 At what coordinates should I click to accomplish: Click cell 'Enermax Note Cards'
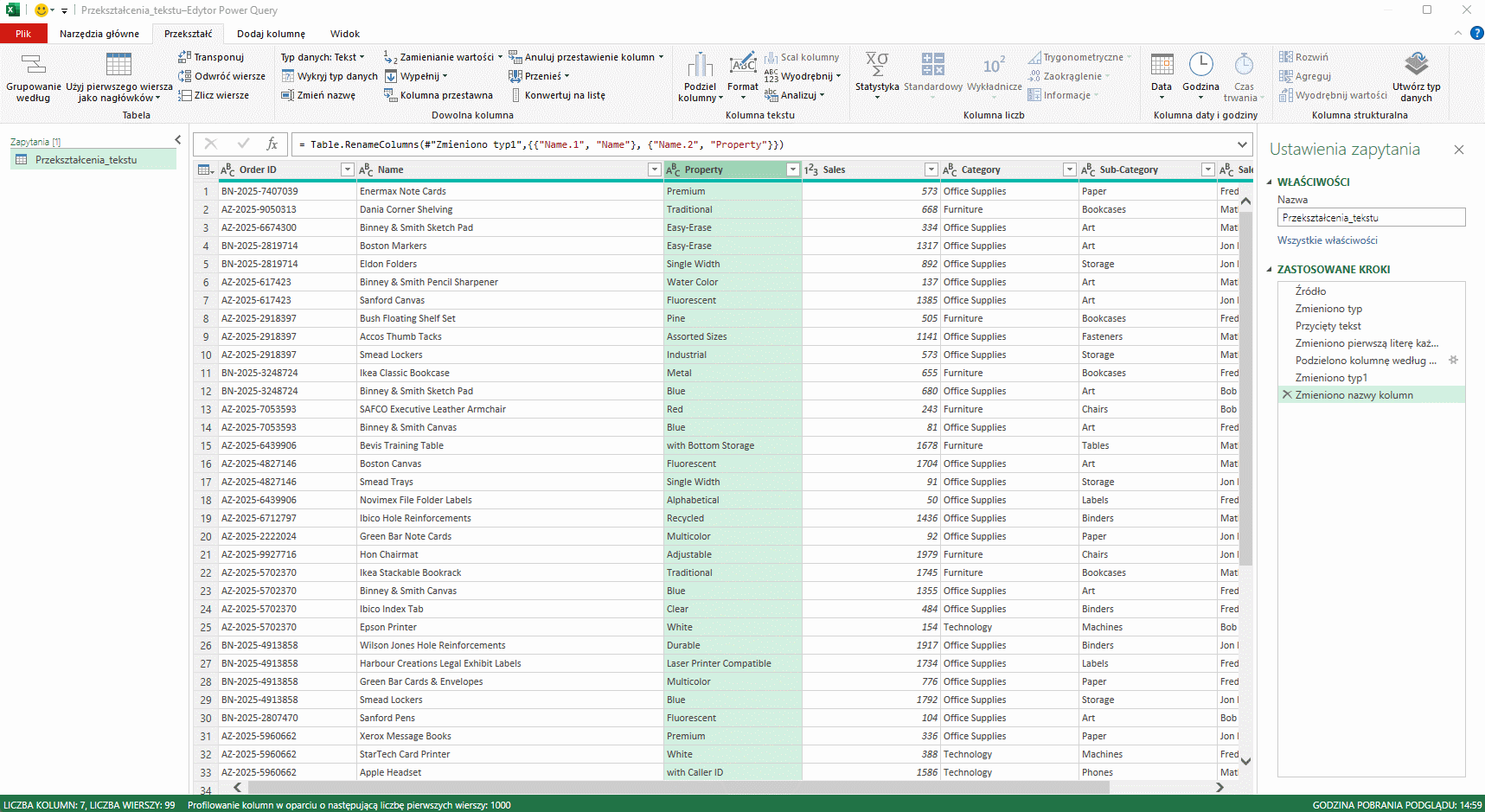point(509,191)
